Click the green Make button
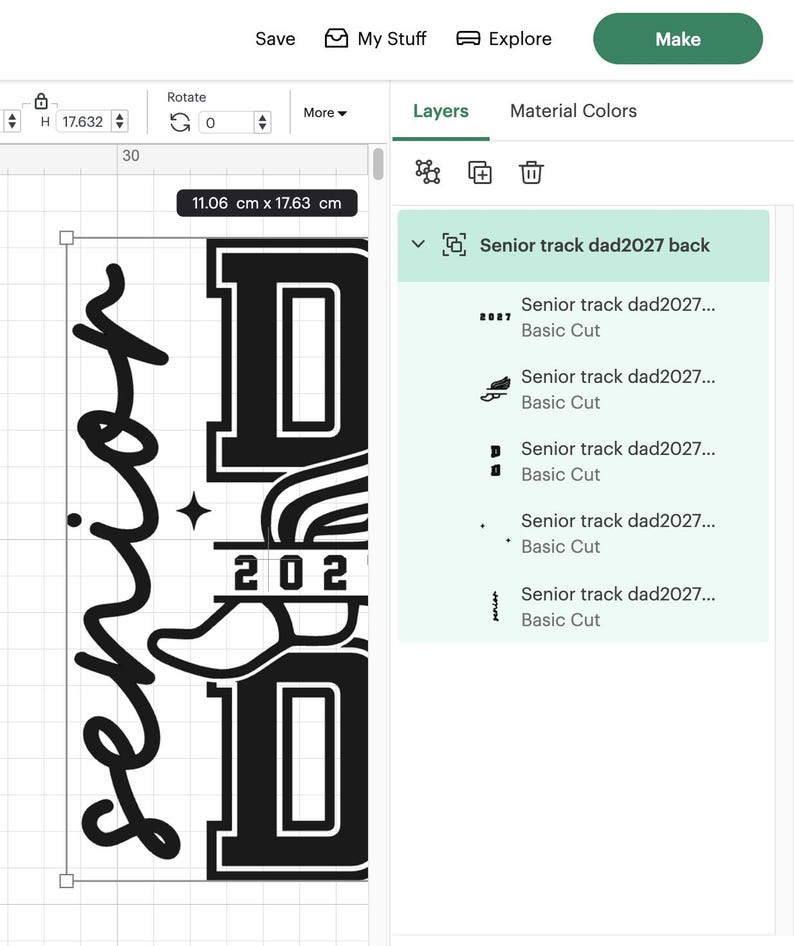Image resolution: width=794 pixels, height=946 pixels. [x=678, y=39]
